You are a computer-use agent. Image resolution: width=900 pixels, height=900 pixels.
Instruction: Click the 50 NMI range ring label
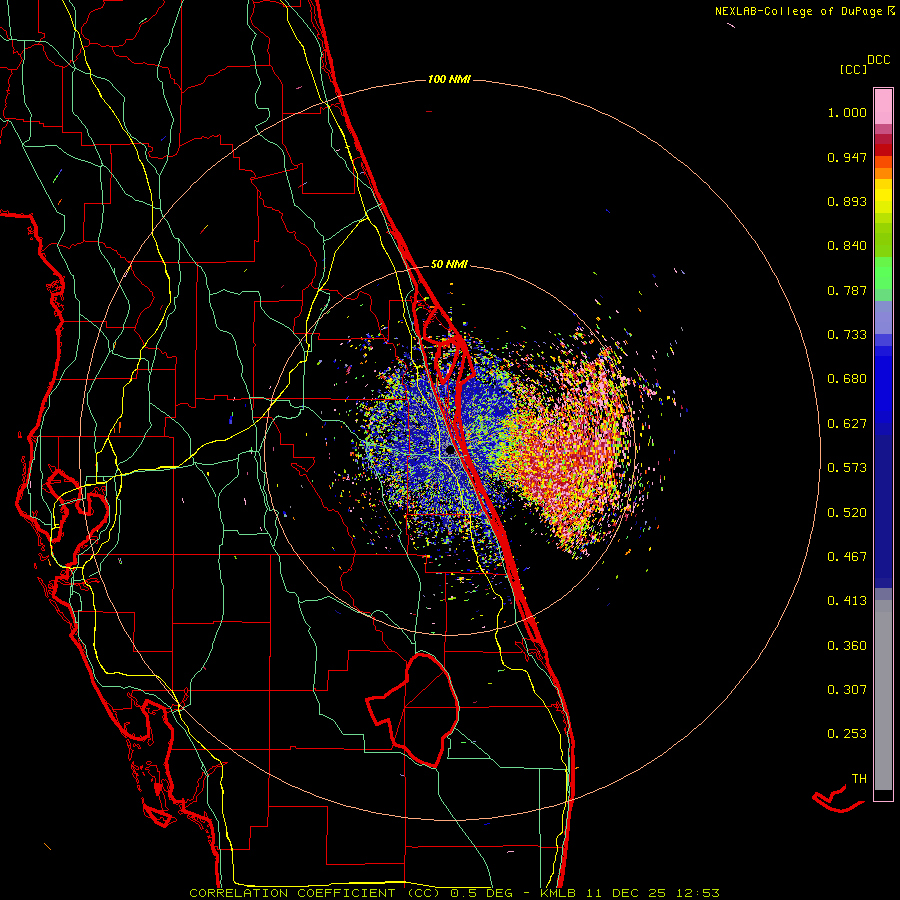point(449,264)
